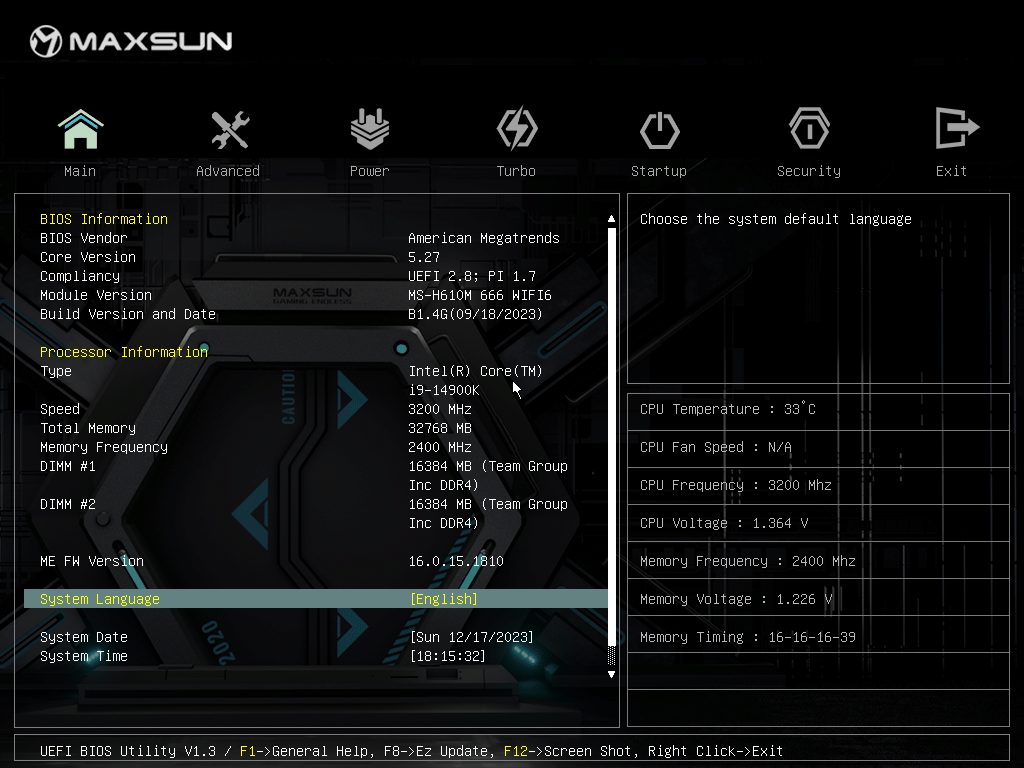Image resolution: width=1024 pixels, height=768 pixels.
Task: Open the System Language [English] dropdown
Action: (443, 599)
